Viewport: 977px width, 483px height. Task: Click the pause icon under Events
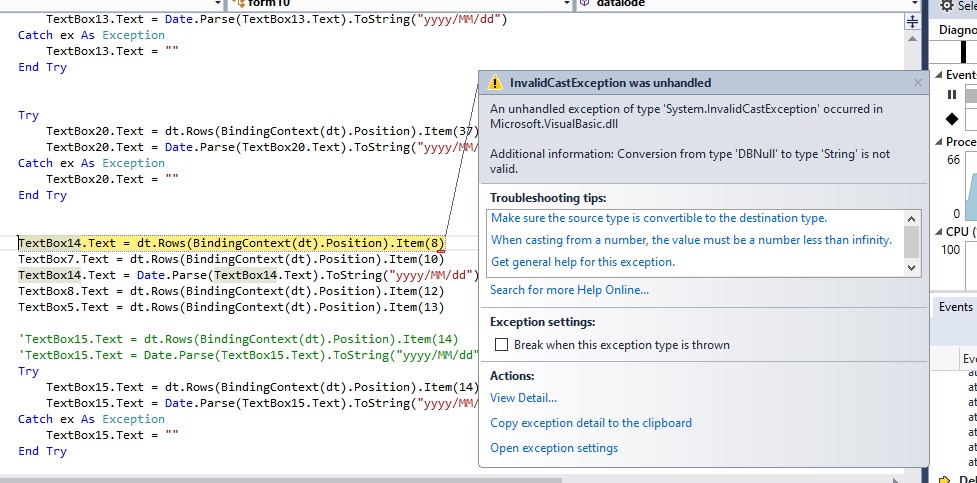click(x=951, y=95)
